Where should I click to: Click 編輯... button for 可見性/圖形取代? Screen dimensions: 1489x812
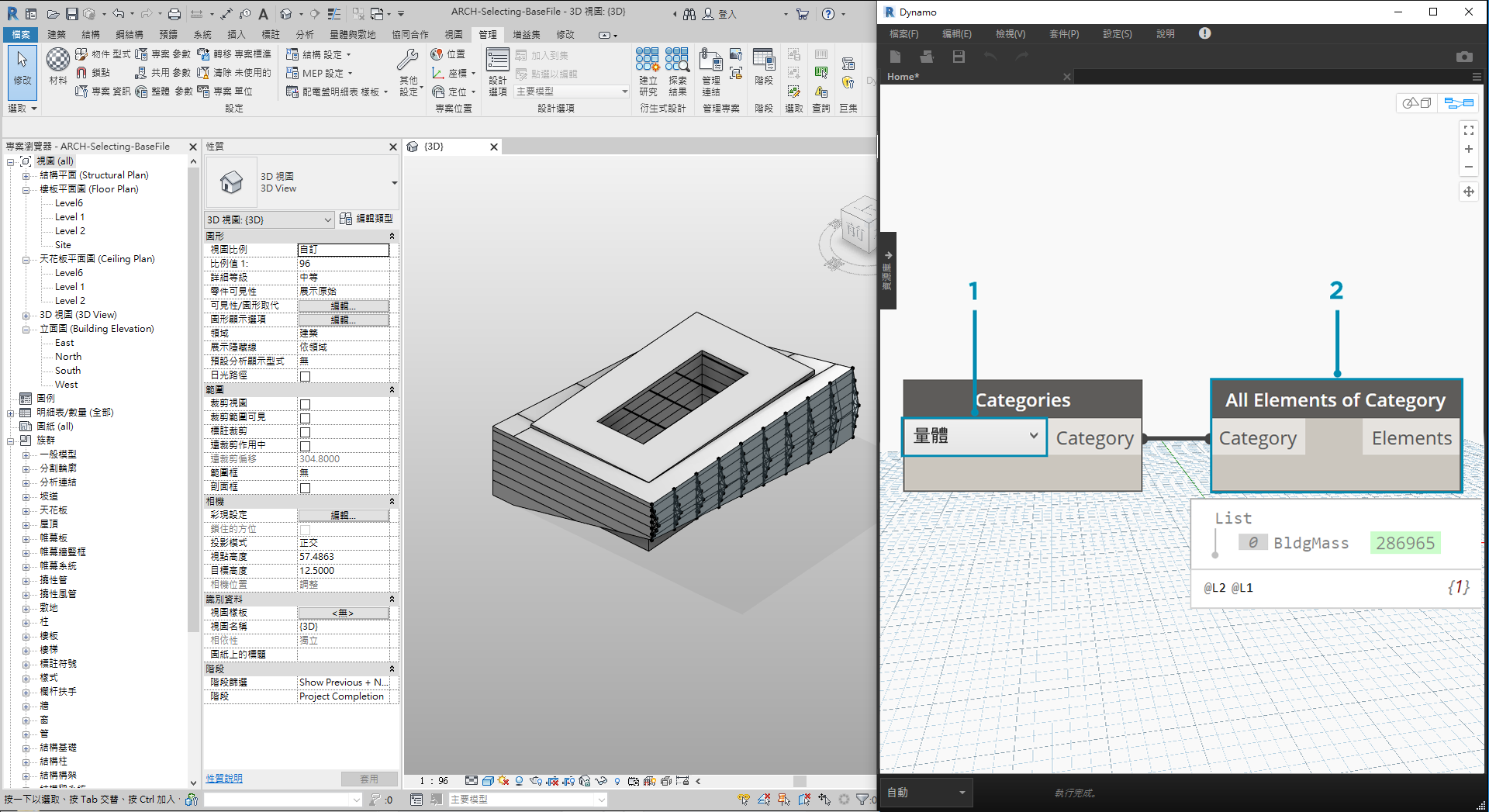[x=344, y=306]
